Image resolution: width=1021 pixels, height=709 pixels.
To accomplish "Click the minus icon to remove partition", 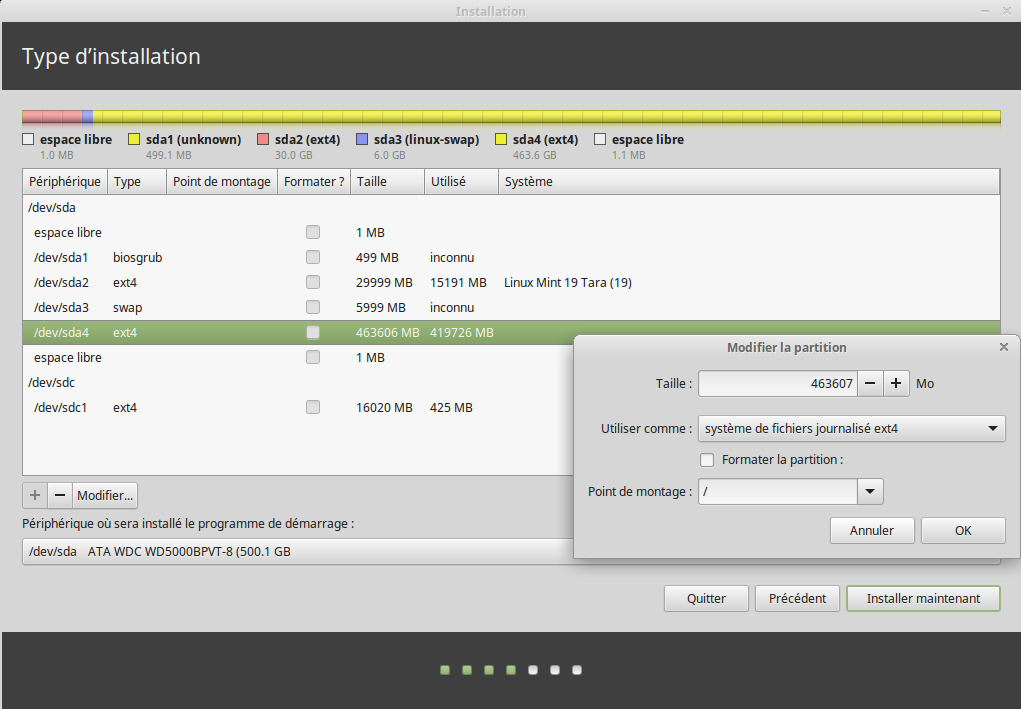I will pos(60,495).
